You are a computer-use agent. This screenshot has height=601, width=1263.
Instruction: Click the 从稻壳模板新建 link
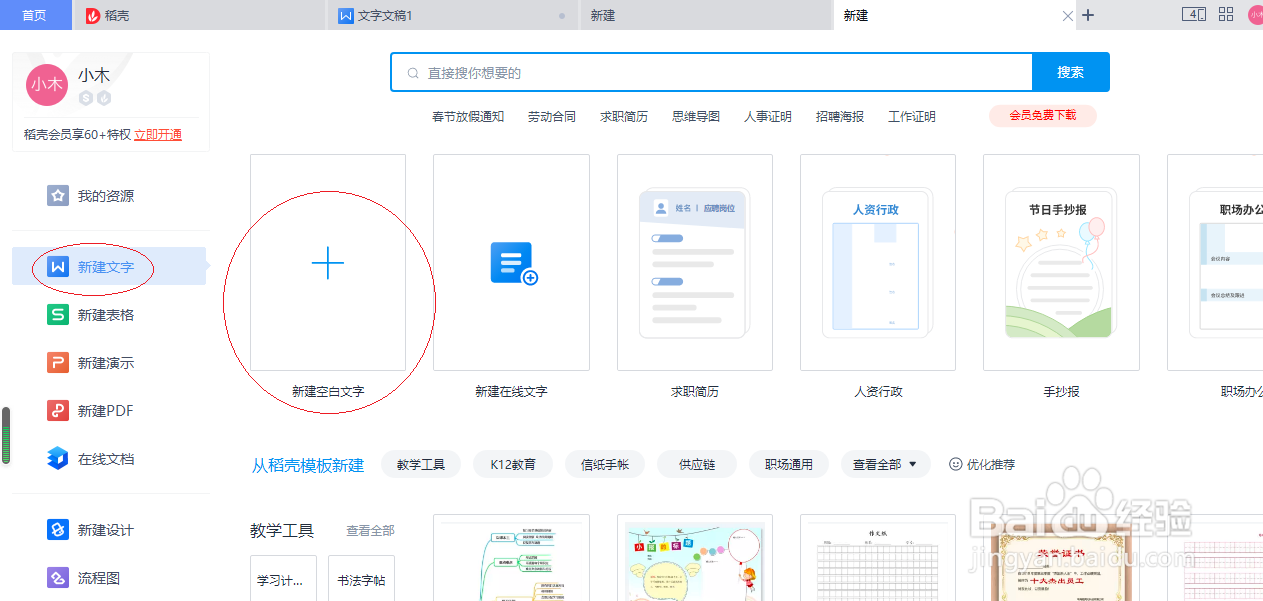(308, 465)
